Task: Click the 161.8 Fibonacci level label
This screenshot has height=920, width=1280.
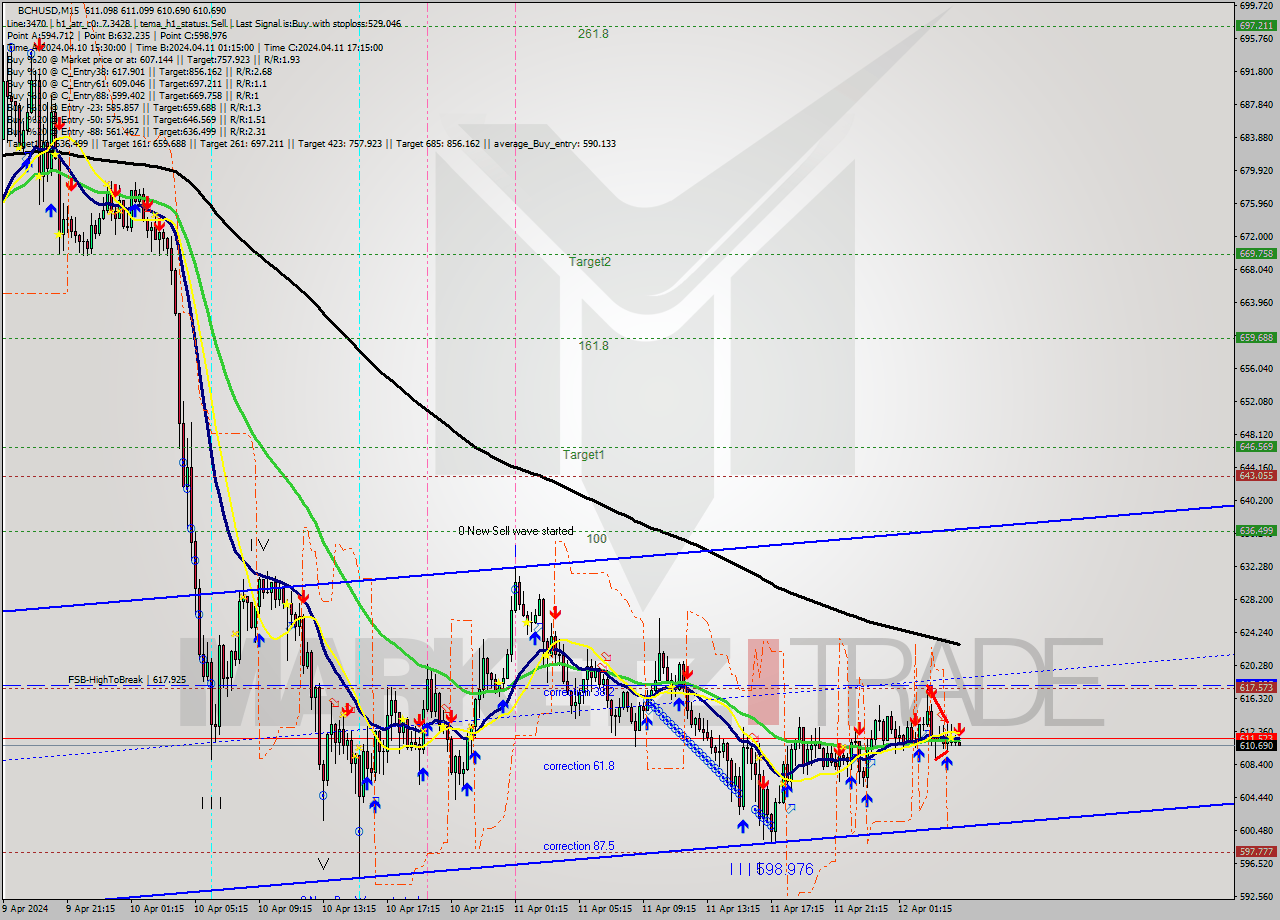Action: (593, 346)
